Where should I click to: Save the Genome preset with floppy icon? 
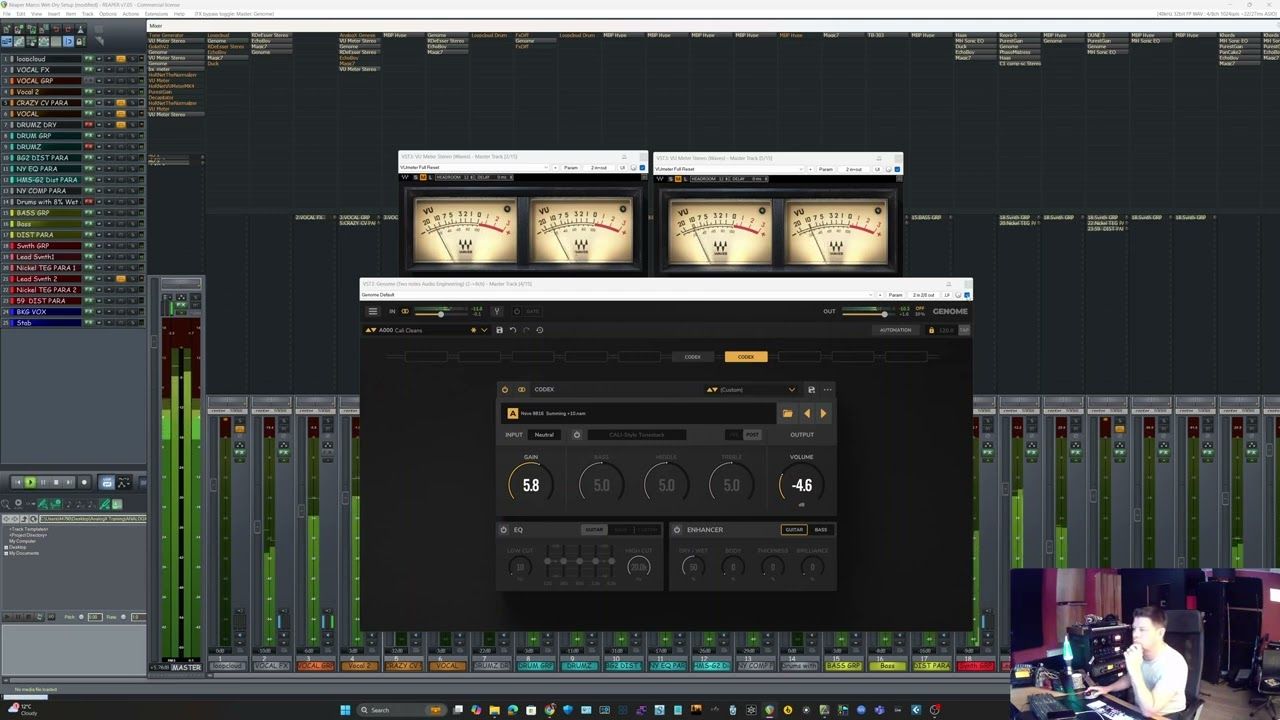pyautogui.click(x=499, y=330)
